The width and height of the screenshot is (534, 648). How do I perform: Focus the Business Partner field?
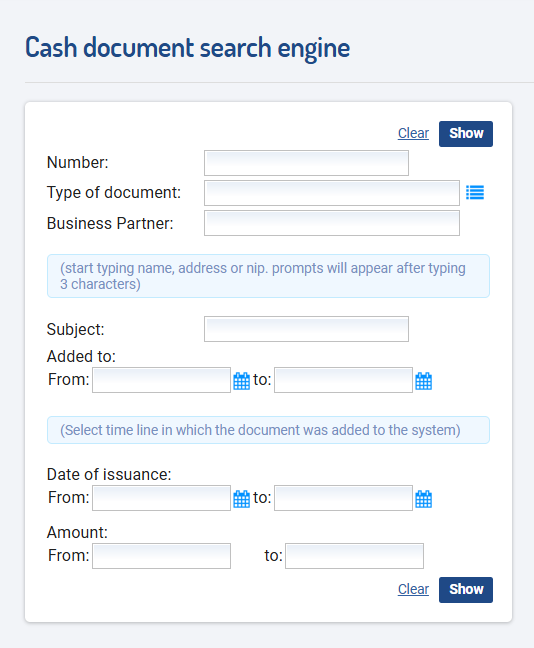pos(332,223)
